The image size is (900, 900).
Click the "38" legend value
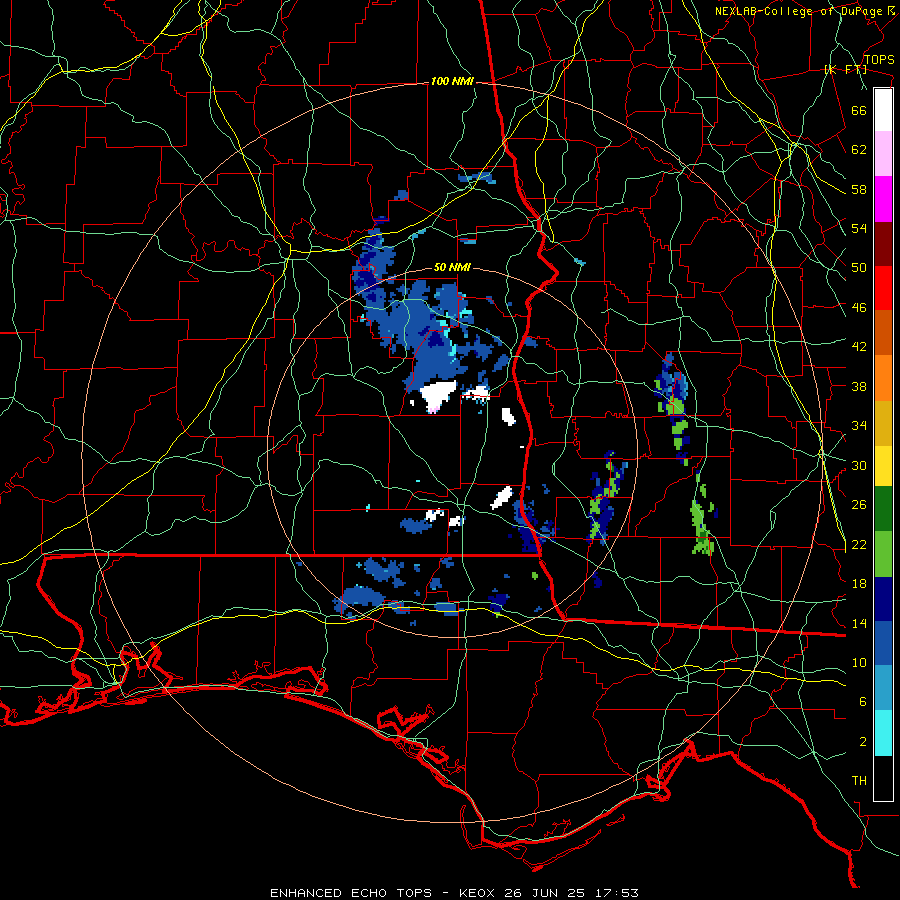click(x=859, y=386)
